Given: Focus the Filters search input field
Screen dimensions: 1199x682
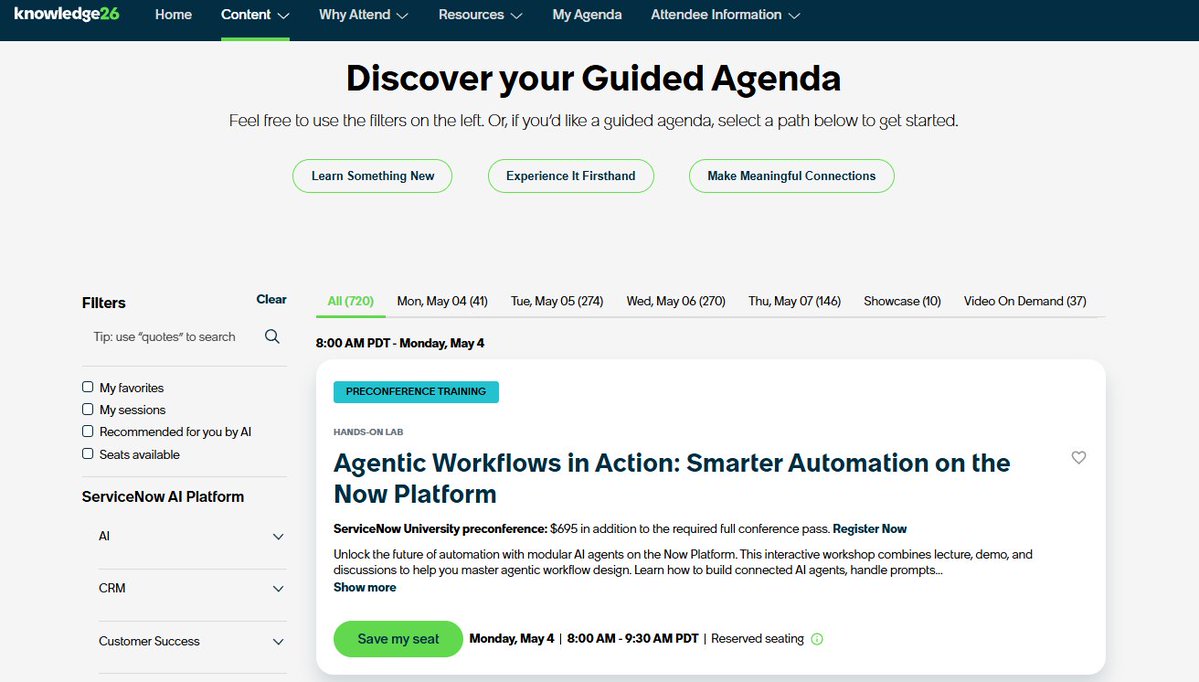Looking at the screenshot, I should coord(174,336).
